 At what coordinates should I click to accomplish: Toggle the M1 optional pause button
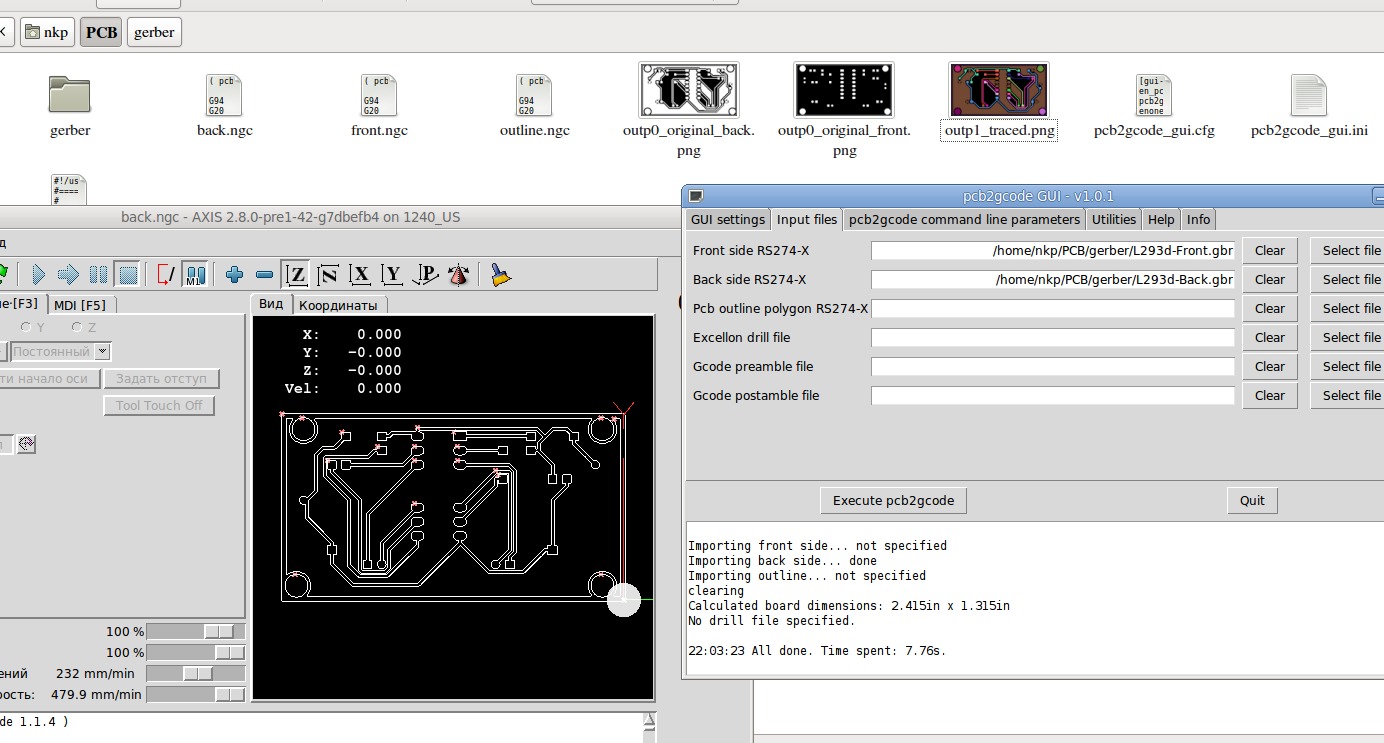(195, 274)
